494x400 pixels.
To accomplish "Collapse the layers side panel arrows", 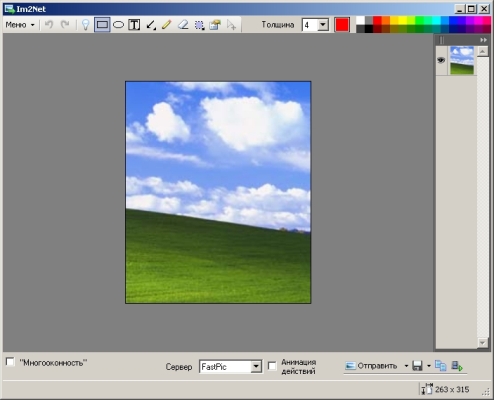I will (483, 40).
